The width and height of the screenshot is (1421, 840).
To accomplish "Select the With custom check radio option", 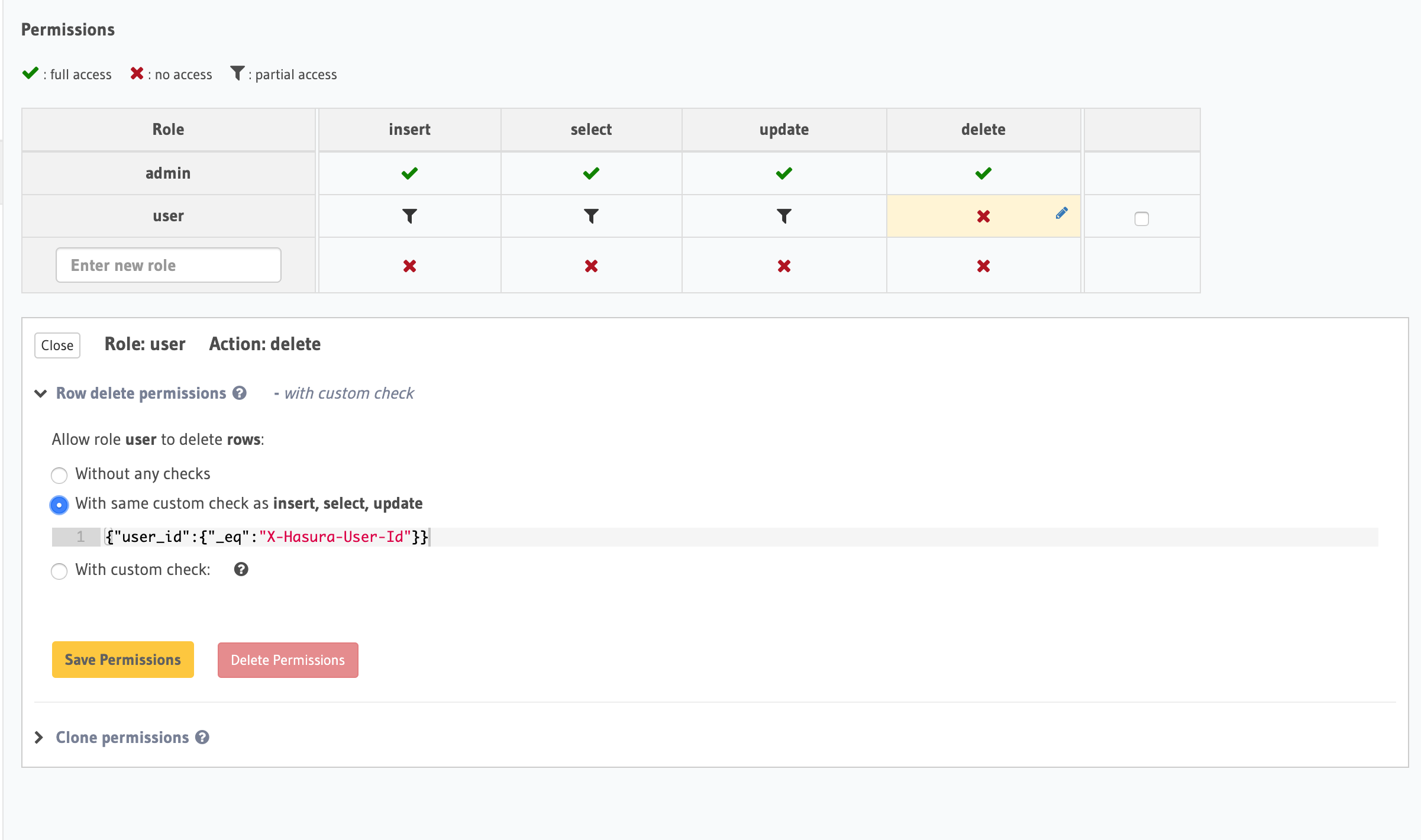I will [x=59, y=571].
